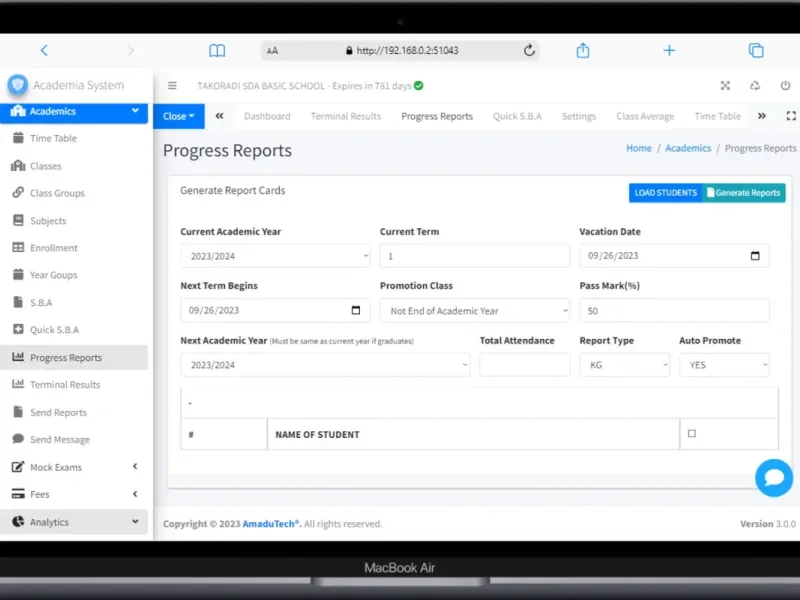The image size is (800, 600).
Task: Go back with the browser back arrow
Action: [x=44, y=50]
